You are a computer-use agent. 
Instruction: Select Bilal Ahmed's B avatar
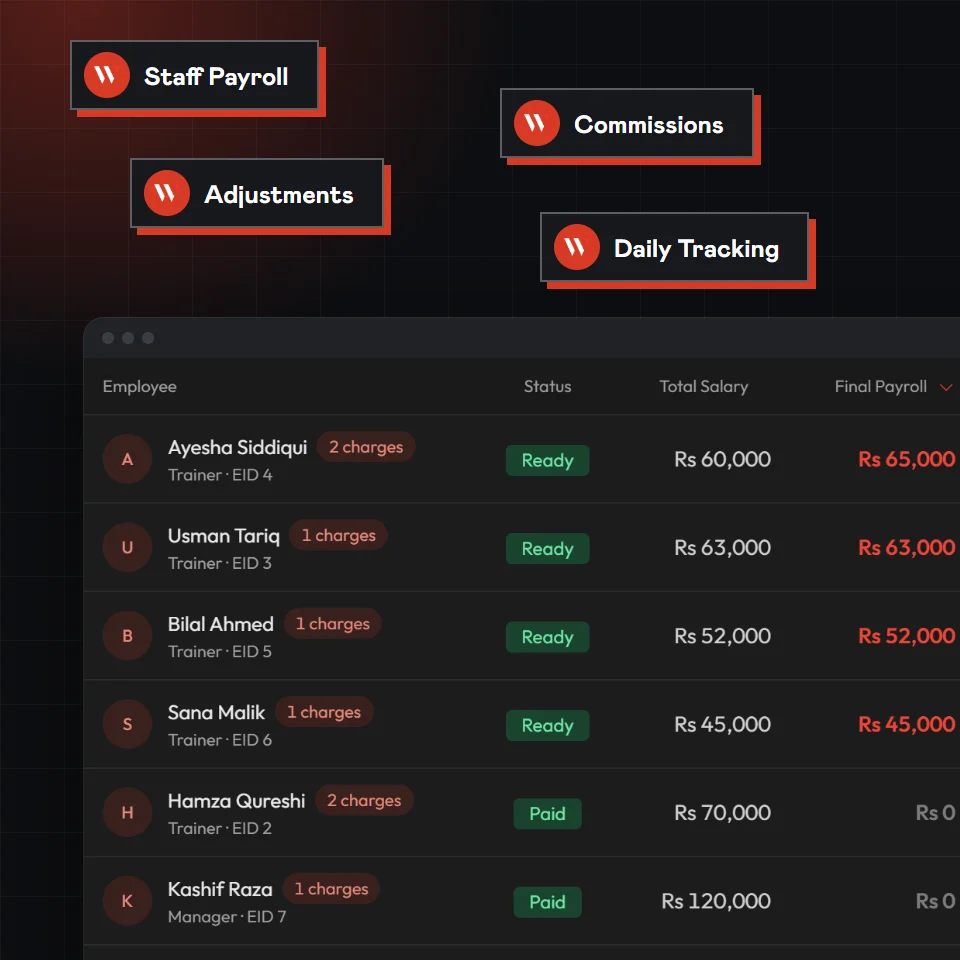pyautogui.click(x=127, y=636)
